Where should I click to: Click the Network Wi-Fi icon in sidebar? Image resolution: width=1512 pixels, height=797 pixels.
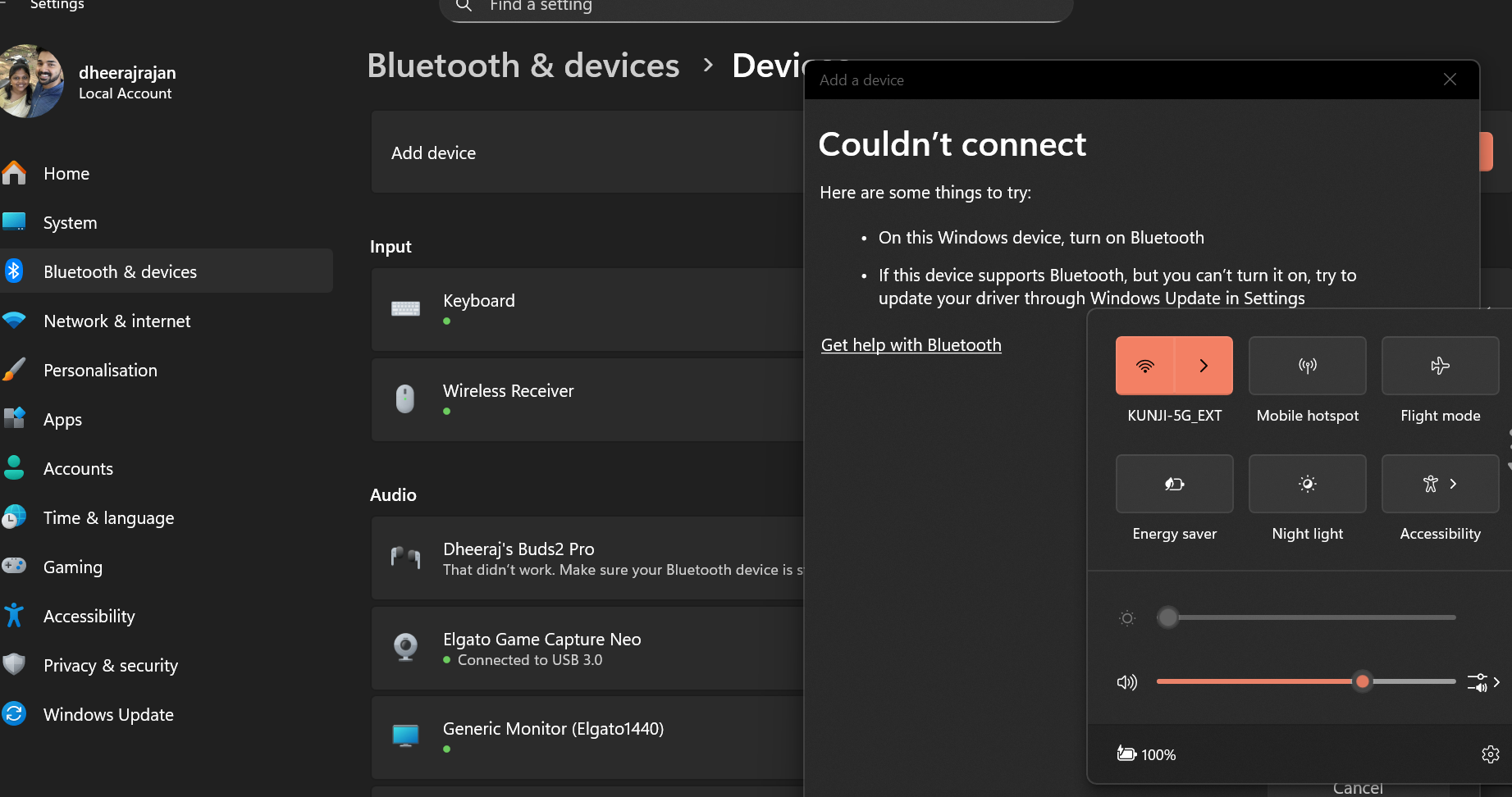point(14,321)
